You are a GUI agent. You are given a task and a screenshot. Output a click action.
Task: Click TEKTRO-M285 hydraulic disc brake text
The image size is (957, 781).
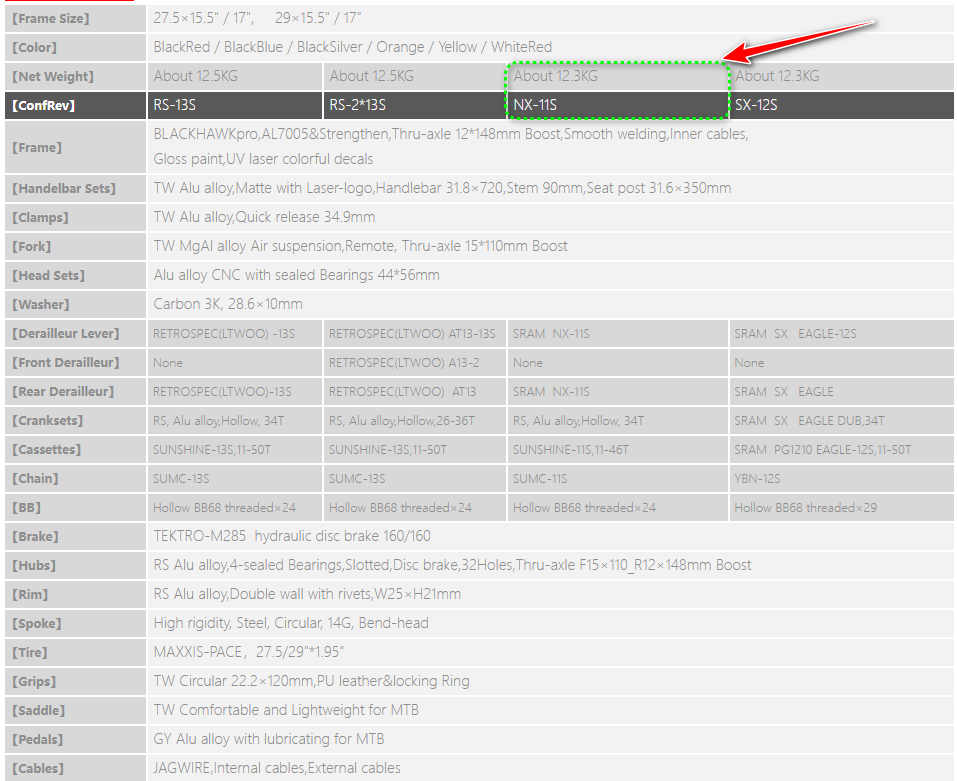[x=292, y=536]
